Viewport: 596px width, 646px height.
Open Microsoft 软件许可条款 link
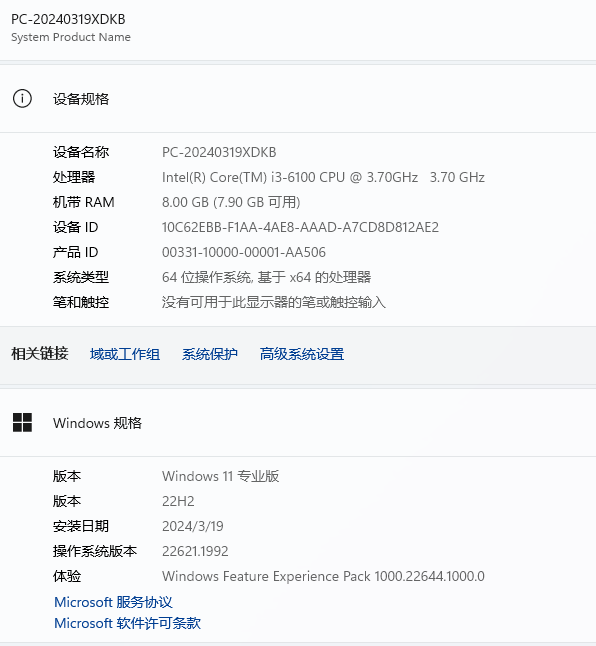coord(127,623)
